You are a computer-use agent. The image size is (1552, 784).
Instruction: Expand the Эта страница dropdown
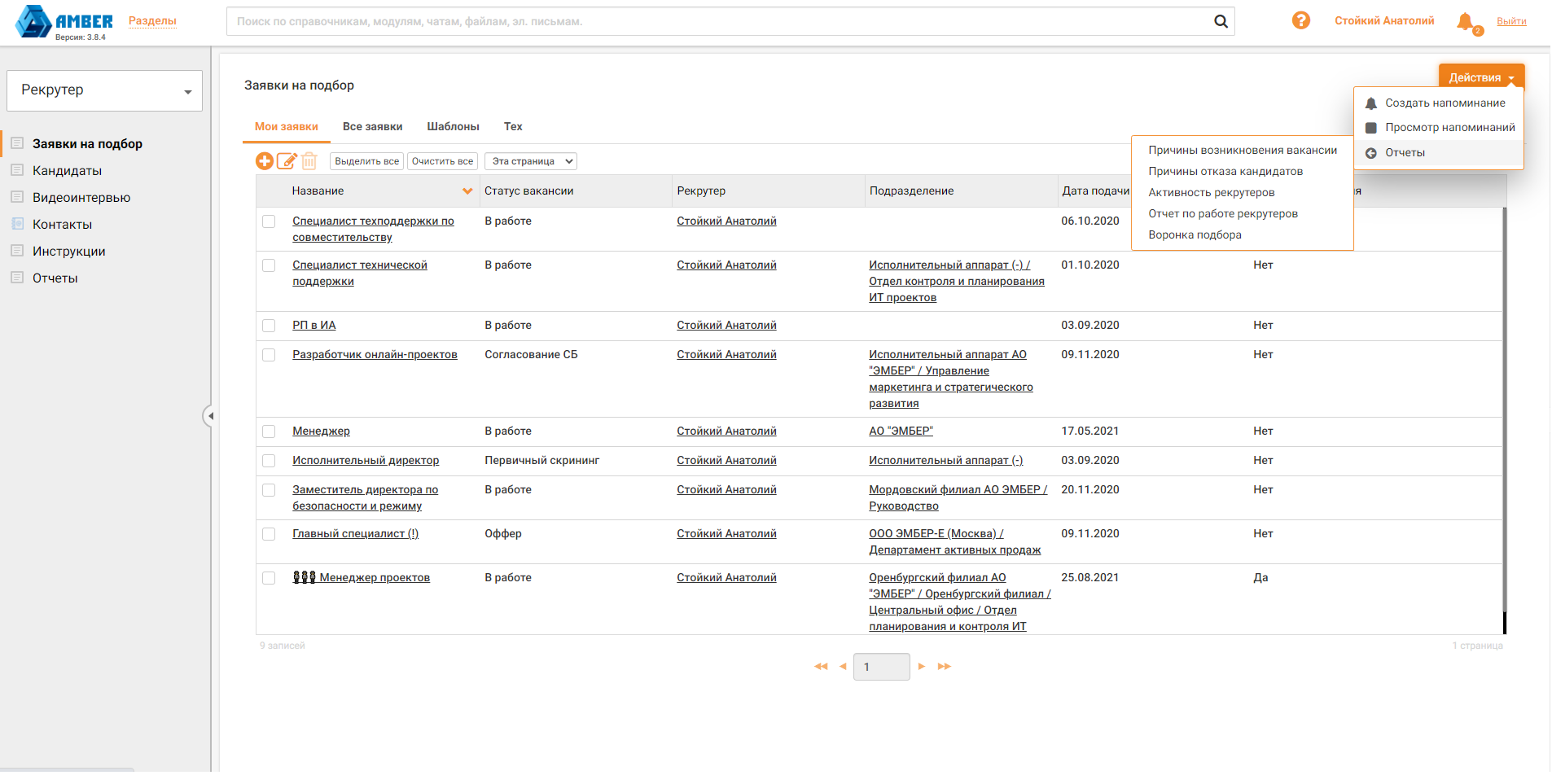tap(530, 161)
